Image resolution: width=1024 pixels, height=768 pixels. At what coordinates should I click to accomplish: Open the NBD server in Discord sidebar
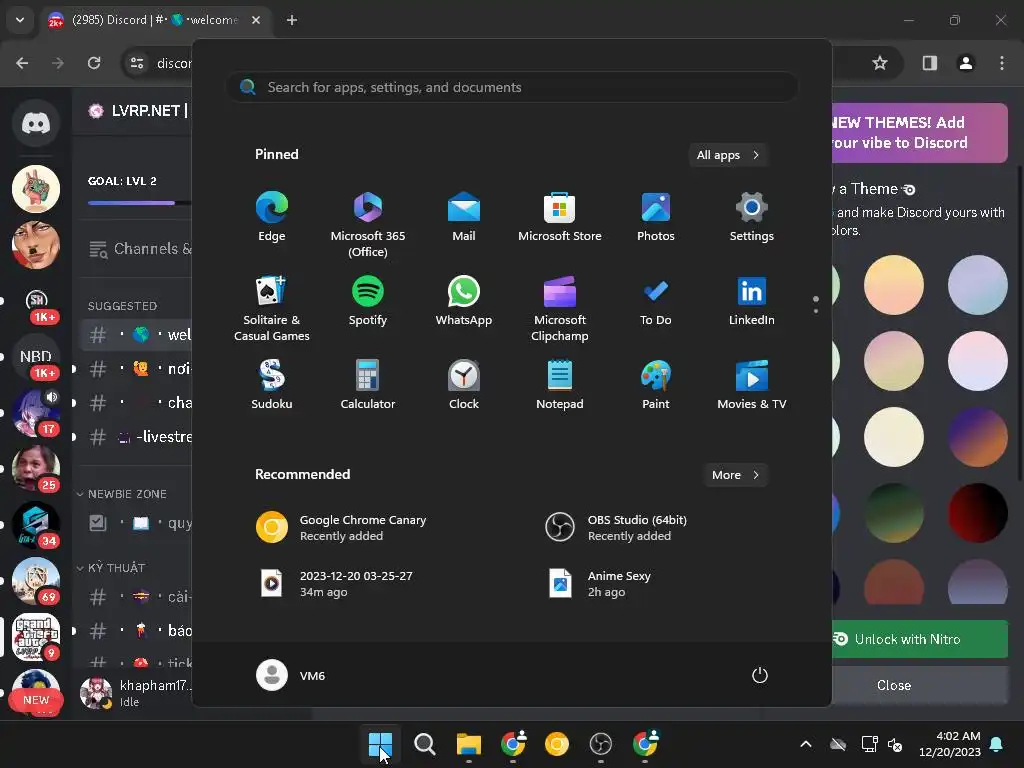click(36, 357)
